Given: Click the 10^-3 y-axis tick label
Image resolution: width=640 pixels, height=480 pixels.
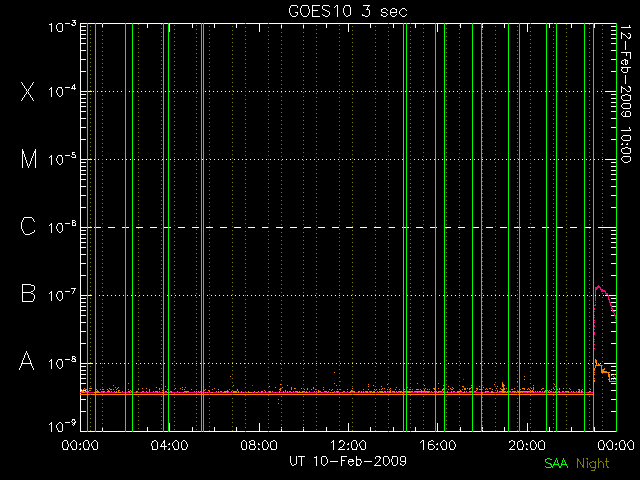Looking at the screenshot, I should pos(62,27).
